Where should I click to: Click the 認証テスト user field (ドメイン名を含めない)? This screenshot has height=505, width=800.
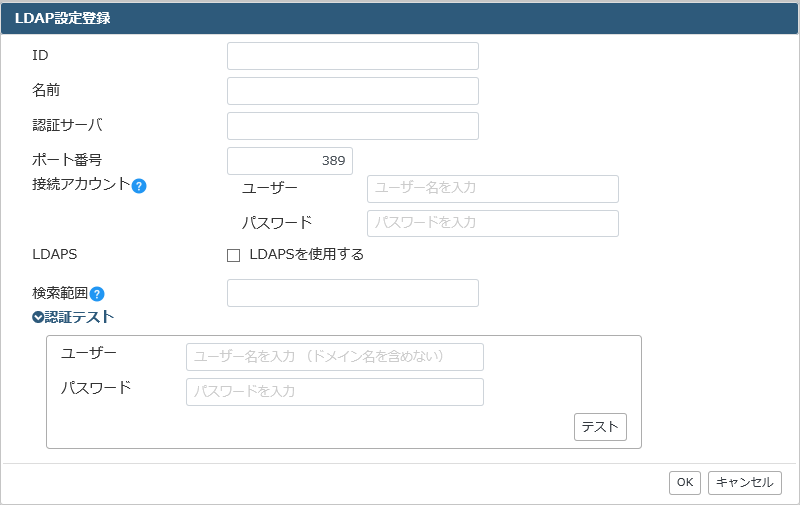coord(335,357)
